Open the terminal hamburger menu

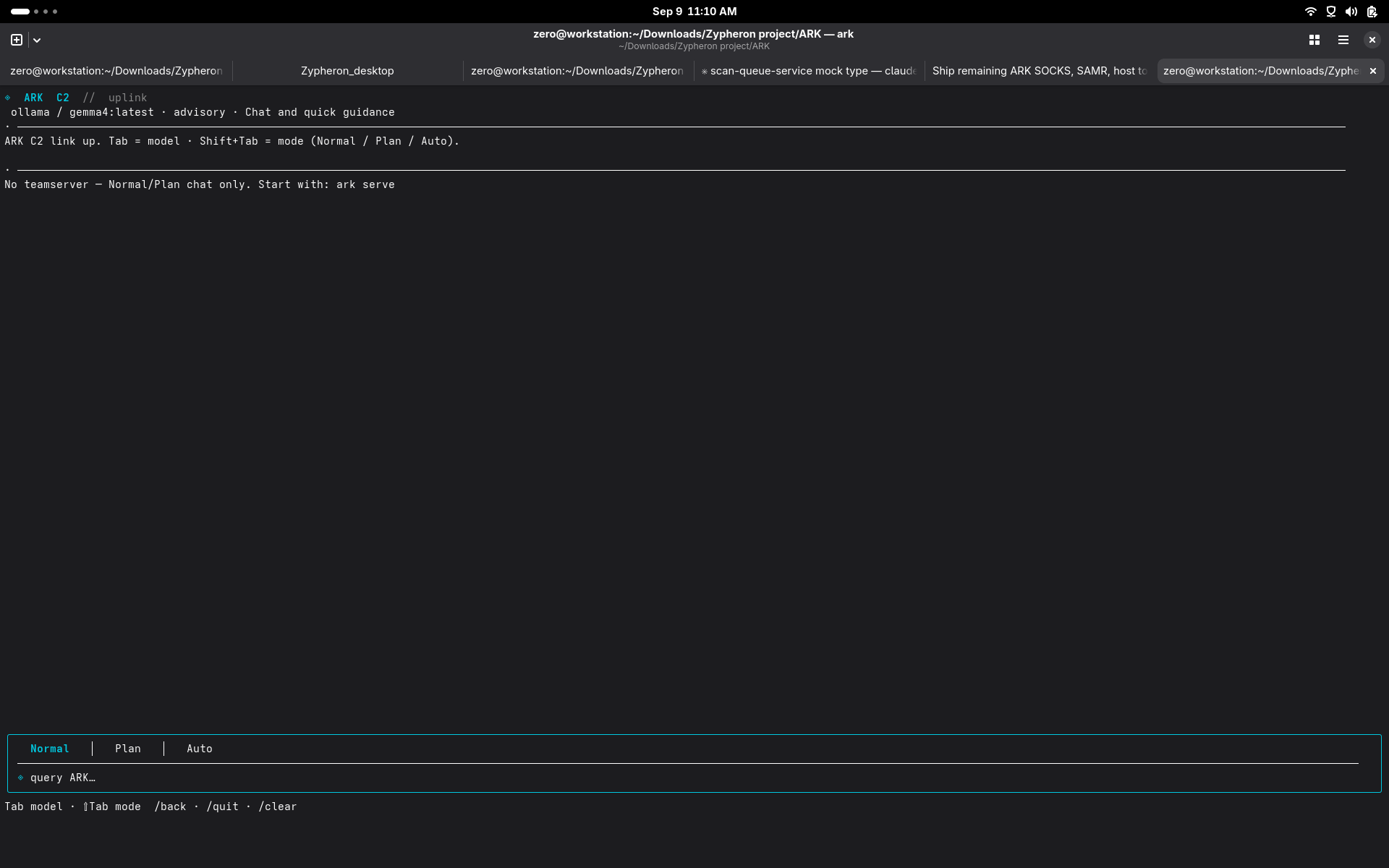pos(1343,40)
